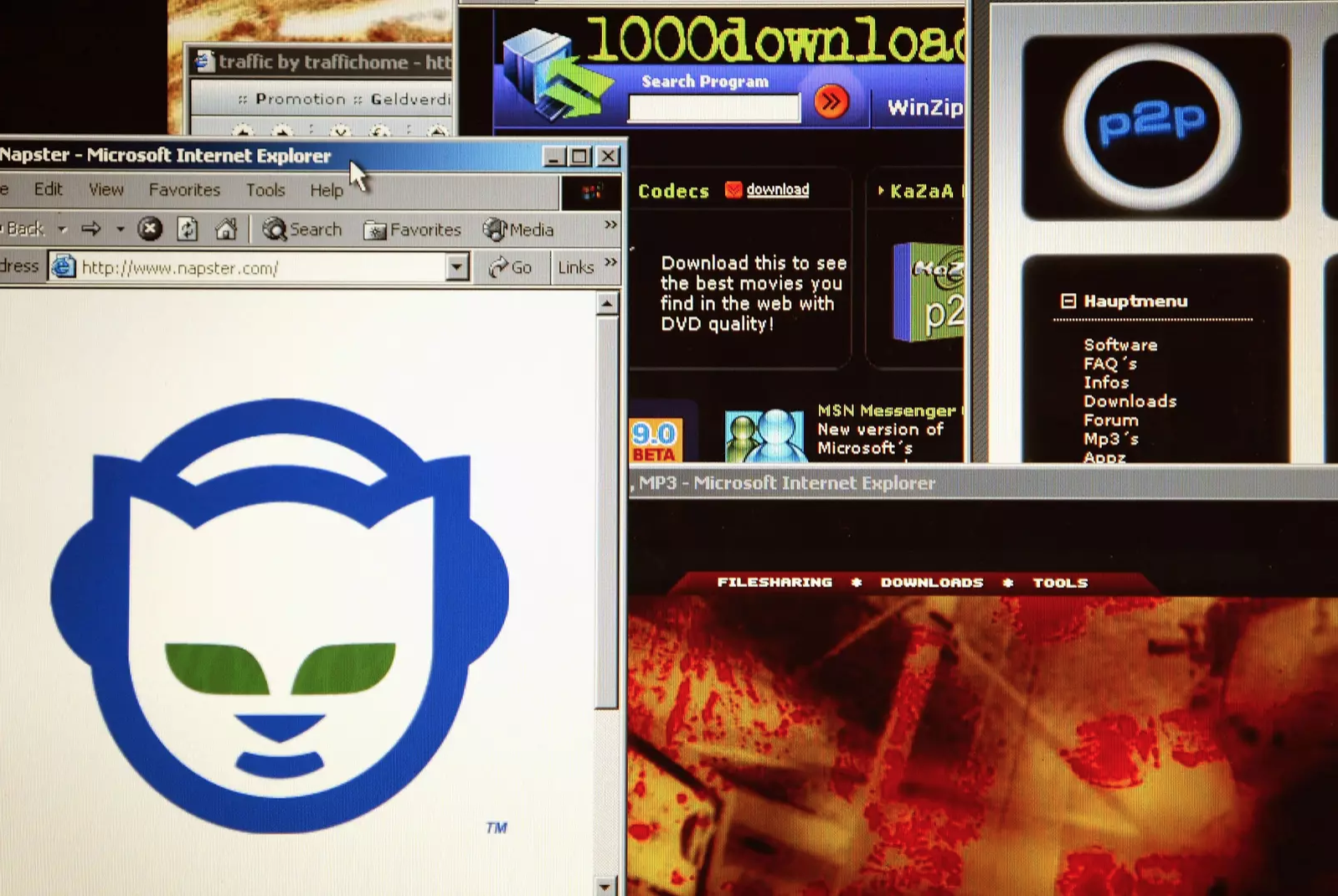Click the 1000download Search Program input field
Image resolution: width=1338 pixels, height=896 pixels.
click(x=714, y=108)
